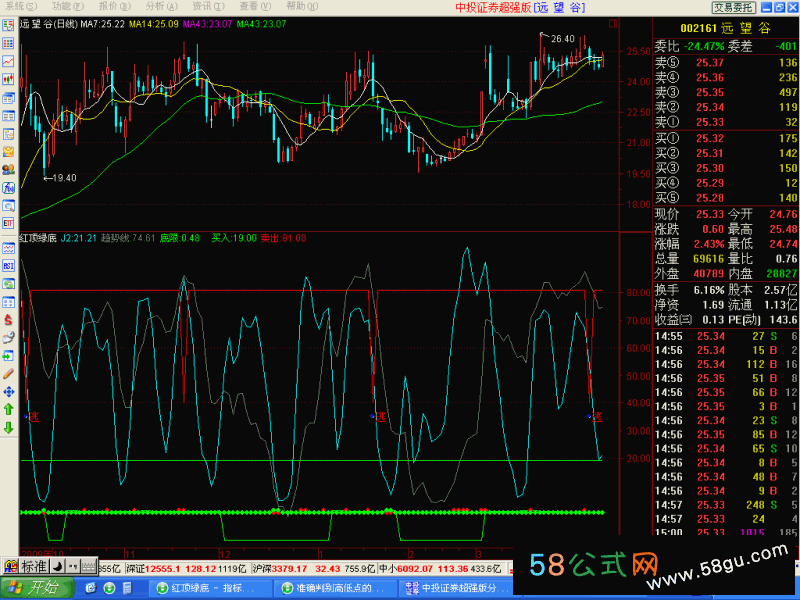Select the orange pencil drawing tool

pos(8,374)
